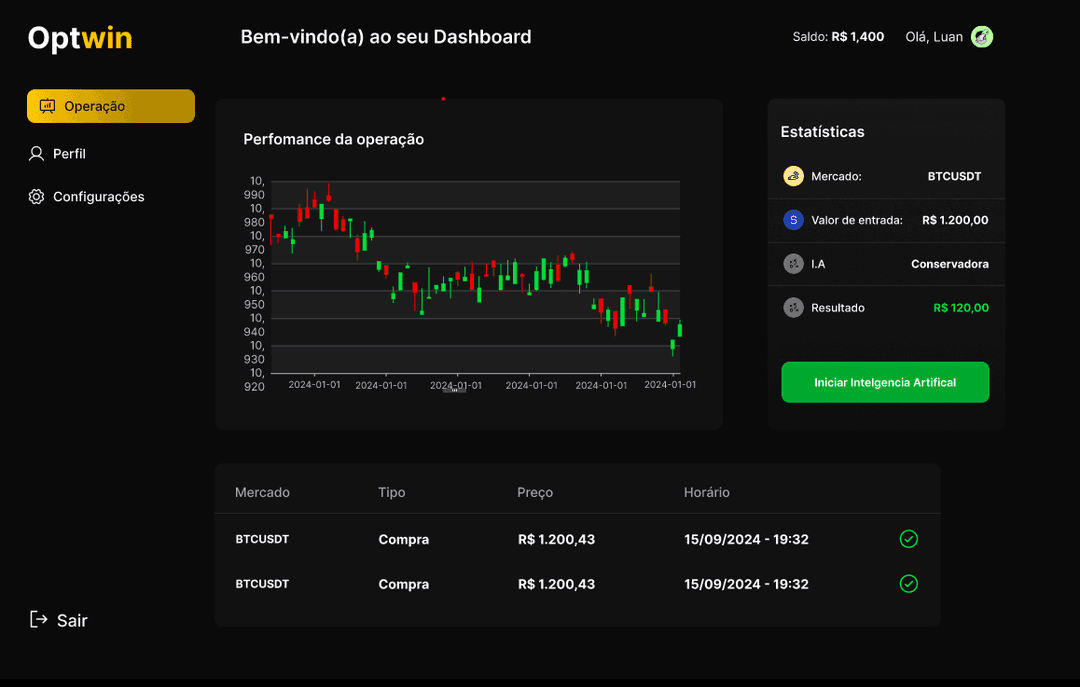Click the Perfil person icon in sidebar

point(36,154)
